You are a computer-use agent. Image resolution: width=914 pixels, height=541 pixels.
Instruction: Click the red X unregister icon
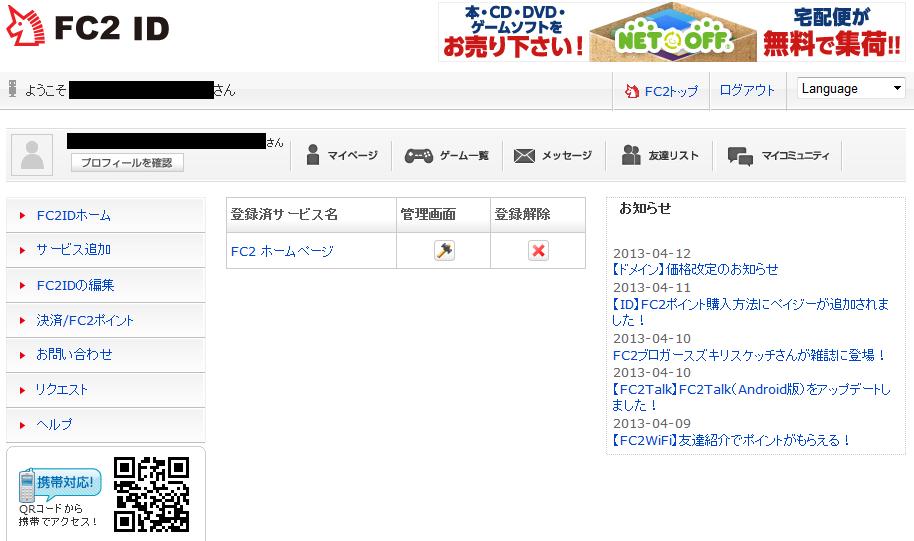538,251
